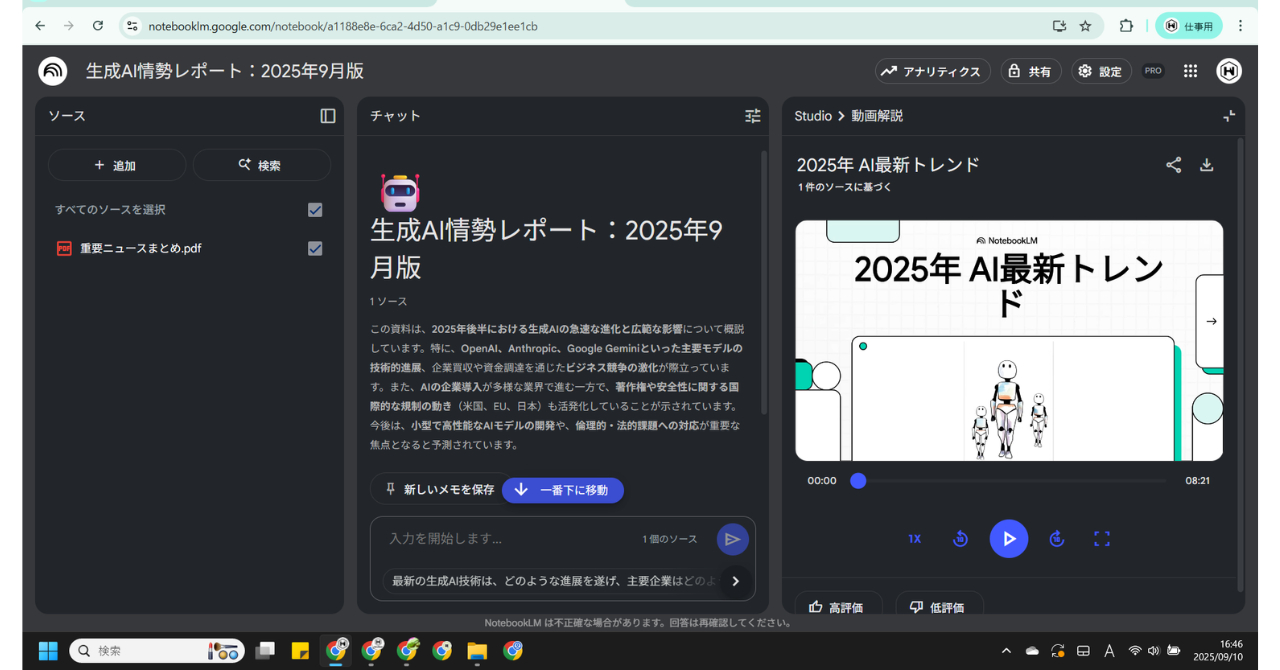1280x670 pixels.
Task: Open chat configuration settings in the chat panel
Action: point(752,116)
